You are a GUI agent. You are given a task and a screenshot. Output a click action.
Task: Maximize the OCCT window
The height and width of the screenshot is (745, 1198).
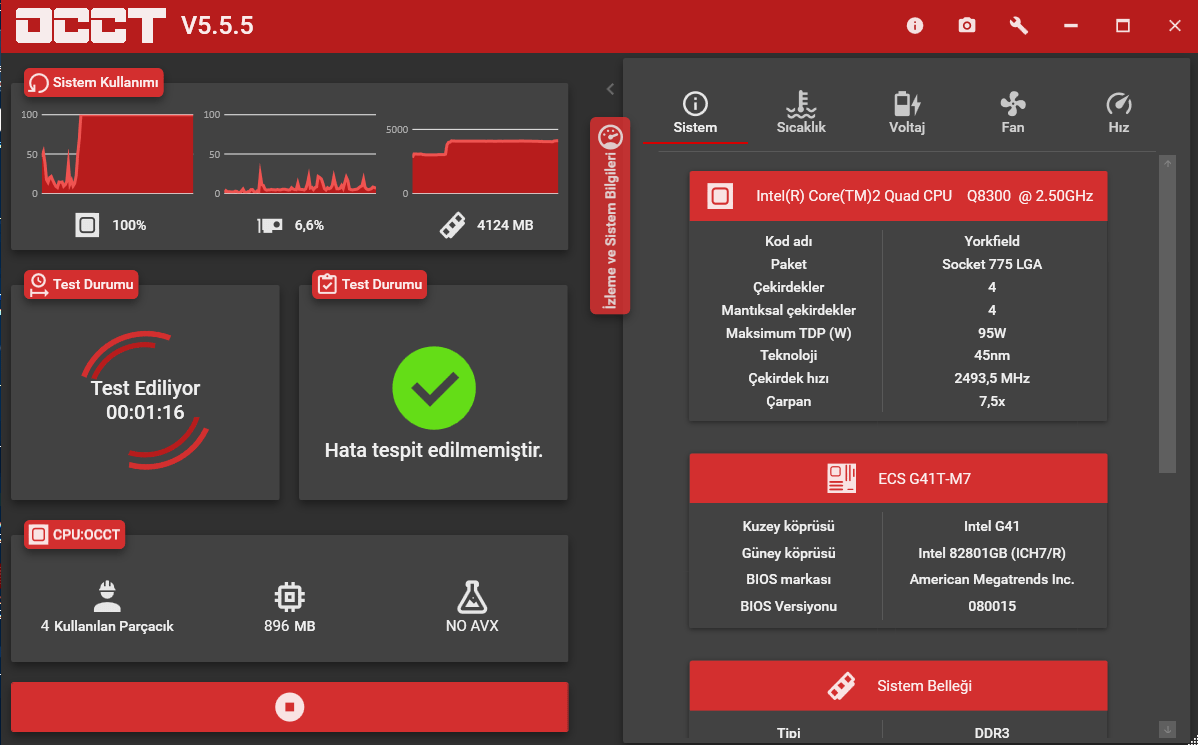click(1122, 25)
